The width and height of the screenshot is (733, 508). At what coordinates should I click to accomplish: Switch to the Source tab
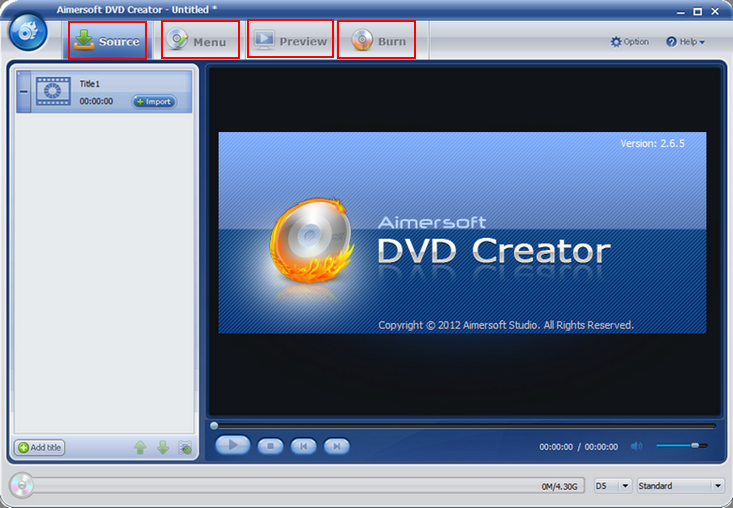point(108,41)
